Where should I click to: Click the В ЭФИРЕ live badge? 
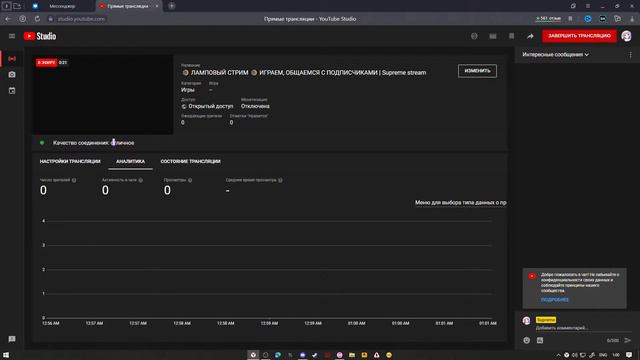[46, 62]
